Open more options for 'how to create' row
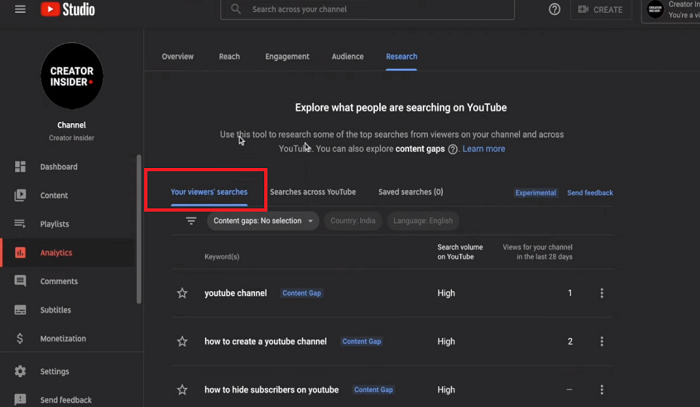700x407 pixels. click(601, 342)
